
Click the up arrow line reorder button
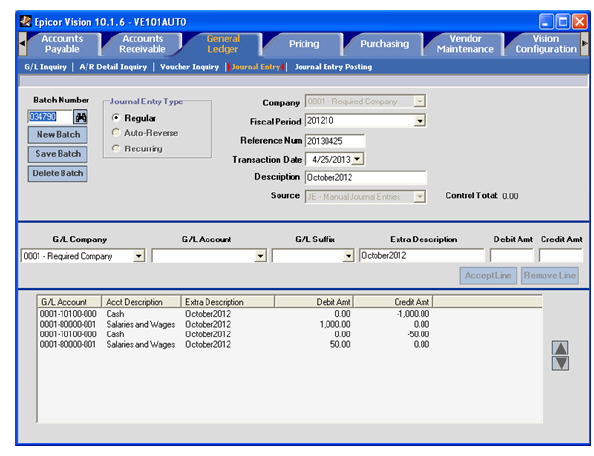tap(560, 347)
